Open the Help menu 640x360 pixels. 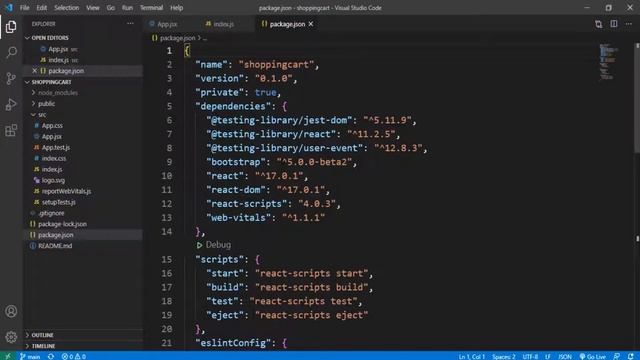click(176, 8)
